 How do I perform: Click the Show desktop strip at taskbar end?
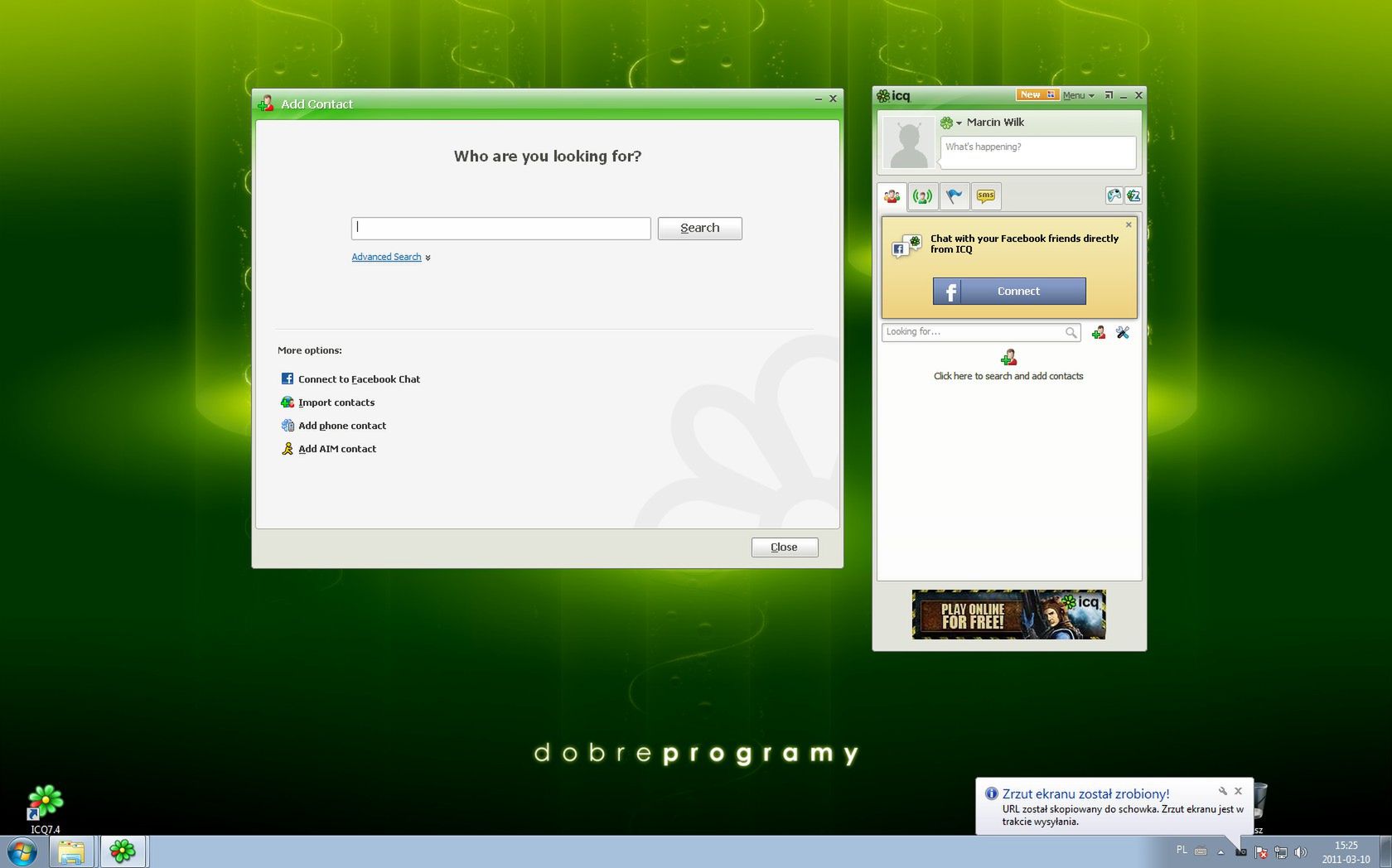pyautogui.click(x=1385, y=851)
